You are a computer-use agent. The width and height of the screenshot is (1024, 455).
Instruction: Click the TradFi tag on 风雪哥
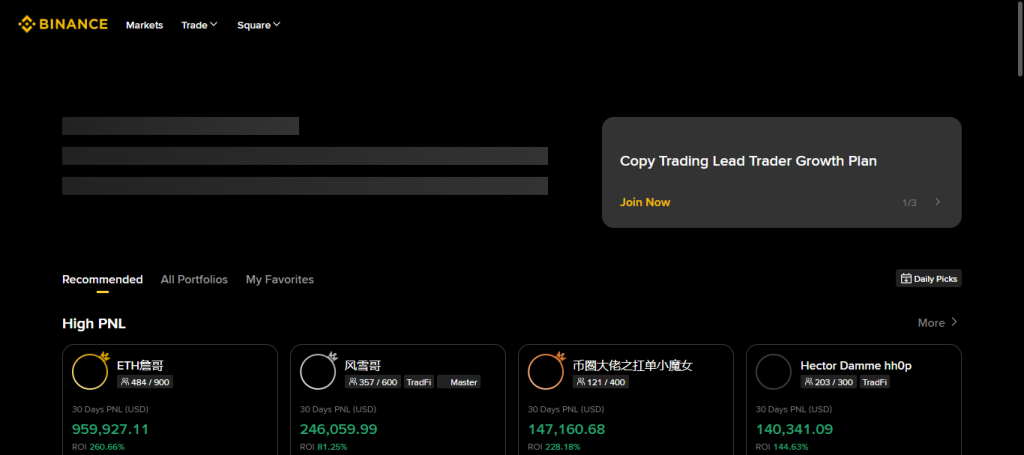419,382
